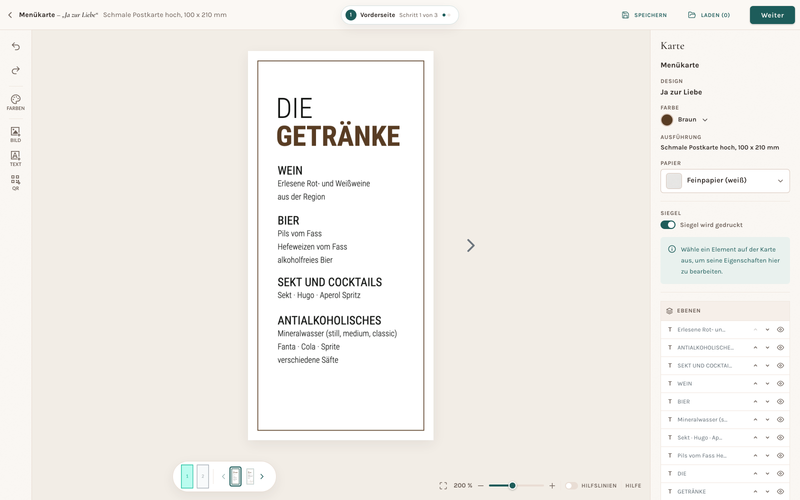The width and height of the screenshot is (800, 500).
Task: Open the Farben color palette tool
Action: coord(16,102)
